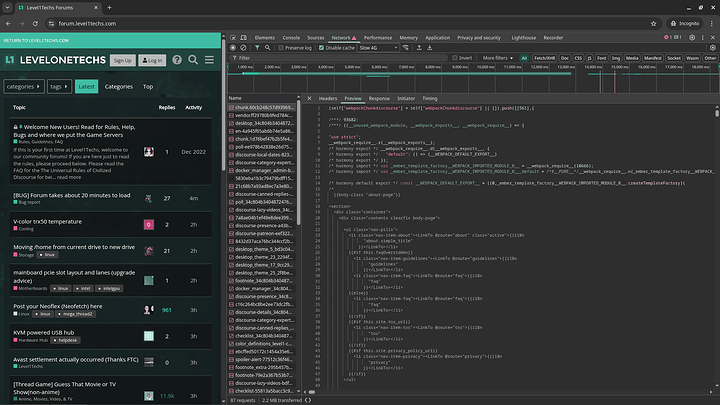Click the Sign Up button
This screenshot has width=720, height=405.
click(x=123, y=61)
